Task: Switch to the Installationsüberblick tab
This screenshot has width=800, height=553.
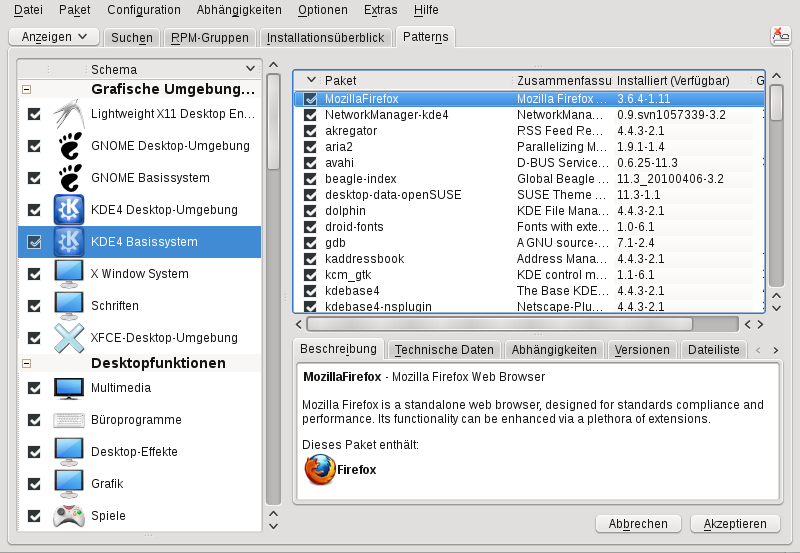Action: (326, 38)
